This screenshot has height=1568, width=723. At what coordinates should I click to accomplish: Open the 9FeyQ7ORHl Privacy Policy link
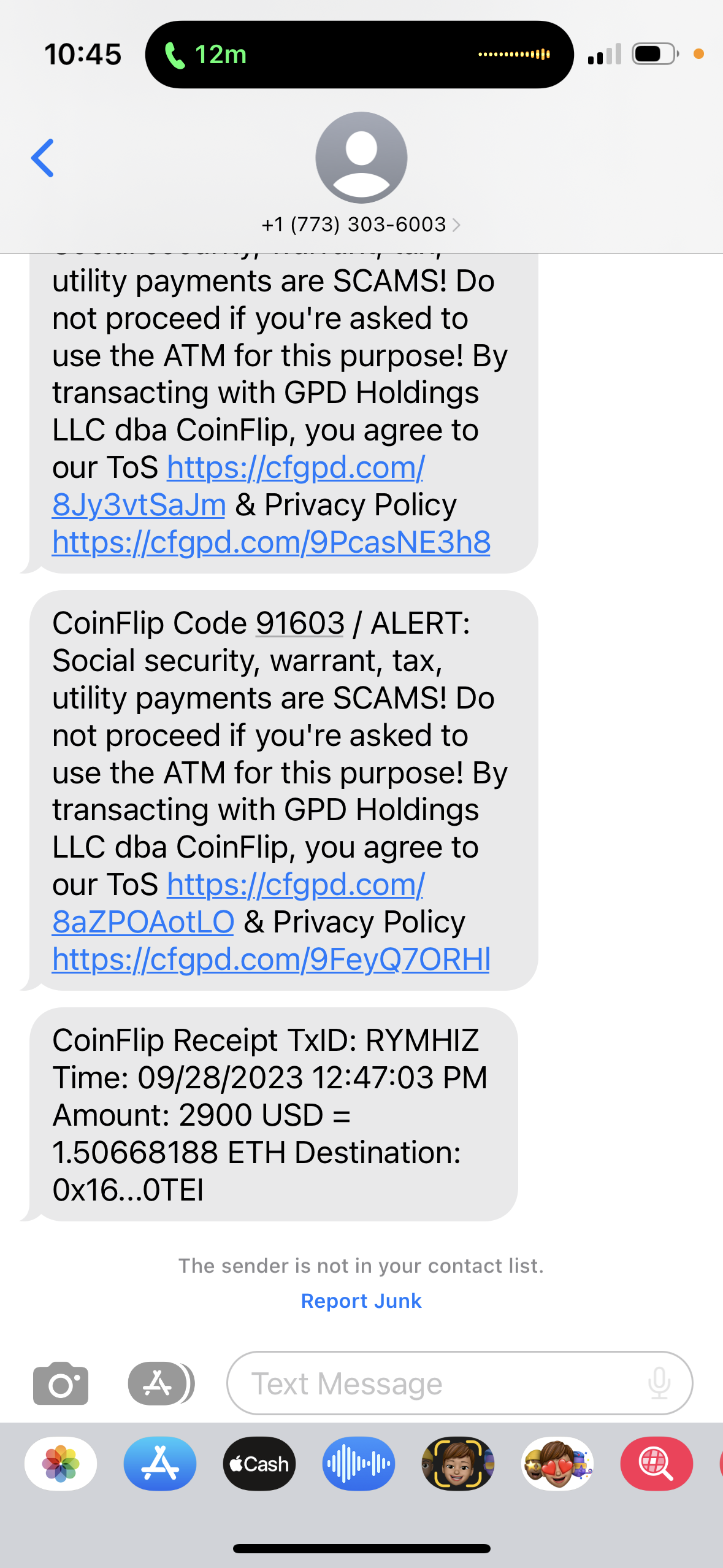[x=271, y=959]
